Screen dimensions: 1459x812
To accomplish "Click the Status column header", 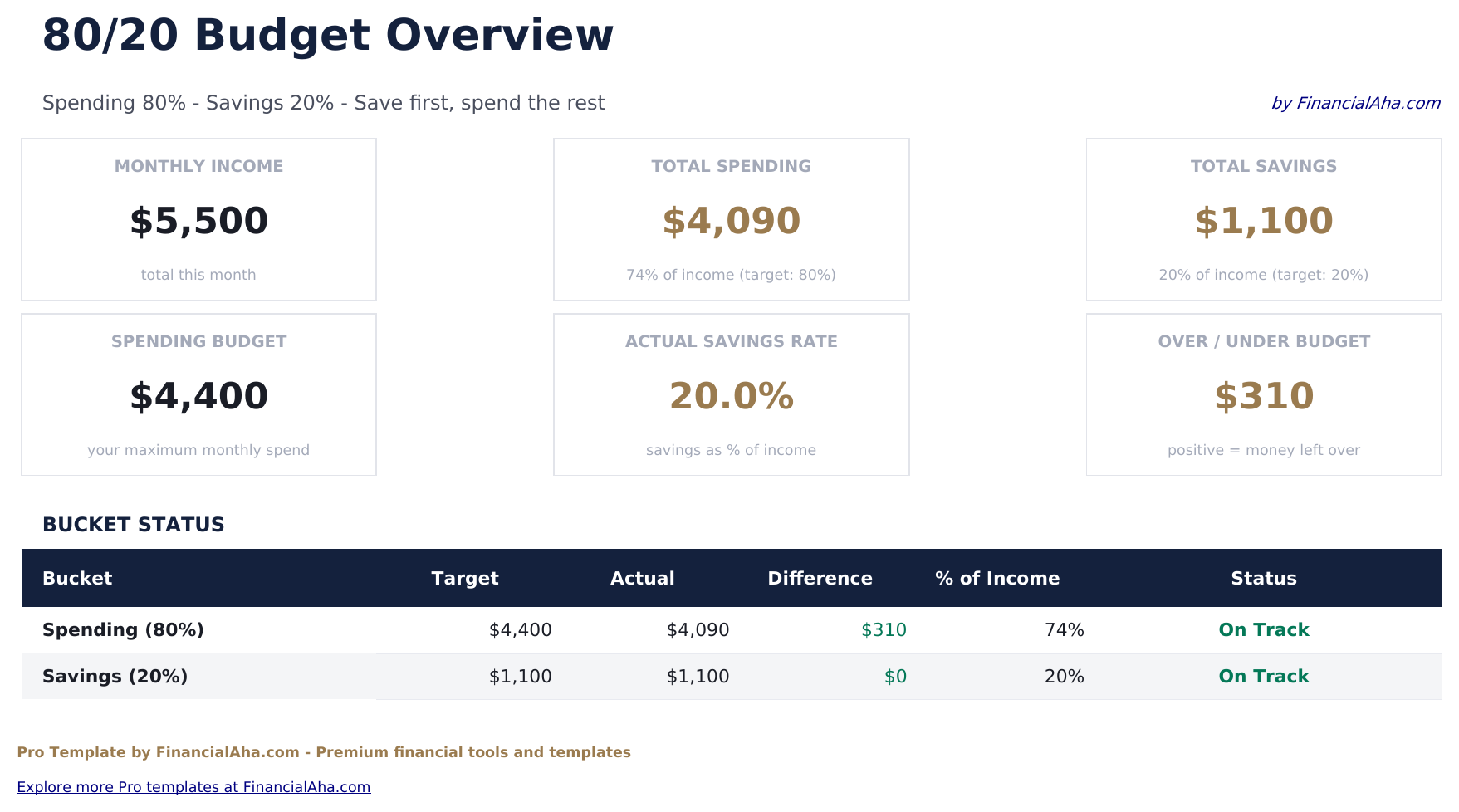I will pos(1263,578).
